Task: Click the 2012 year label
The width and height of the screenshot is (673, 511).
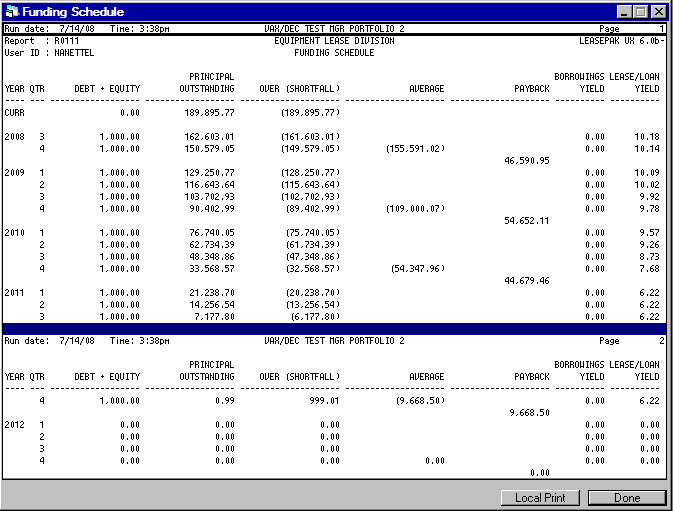Action: (x=15, y=425)
